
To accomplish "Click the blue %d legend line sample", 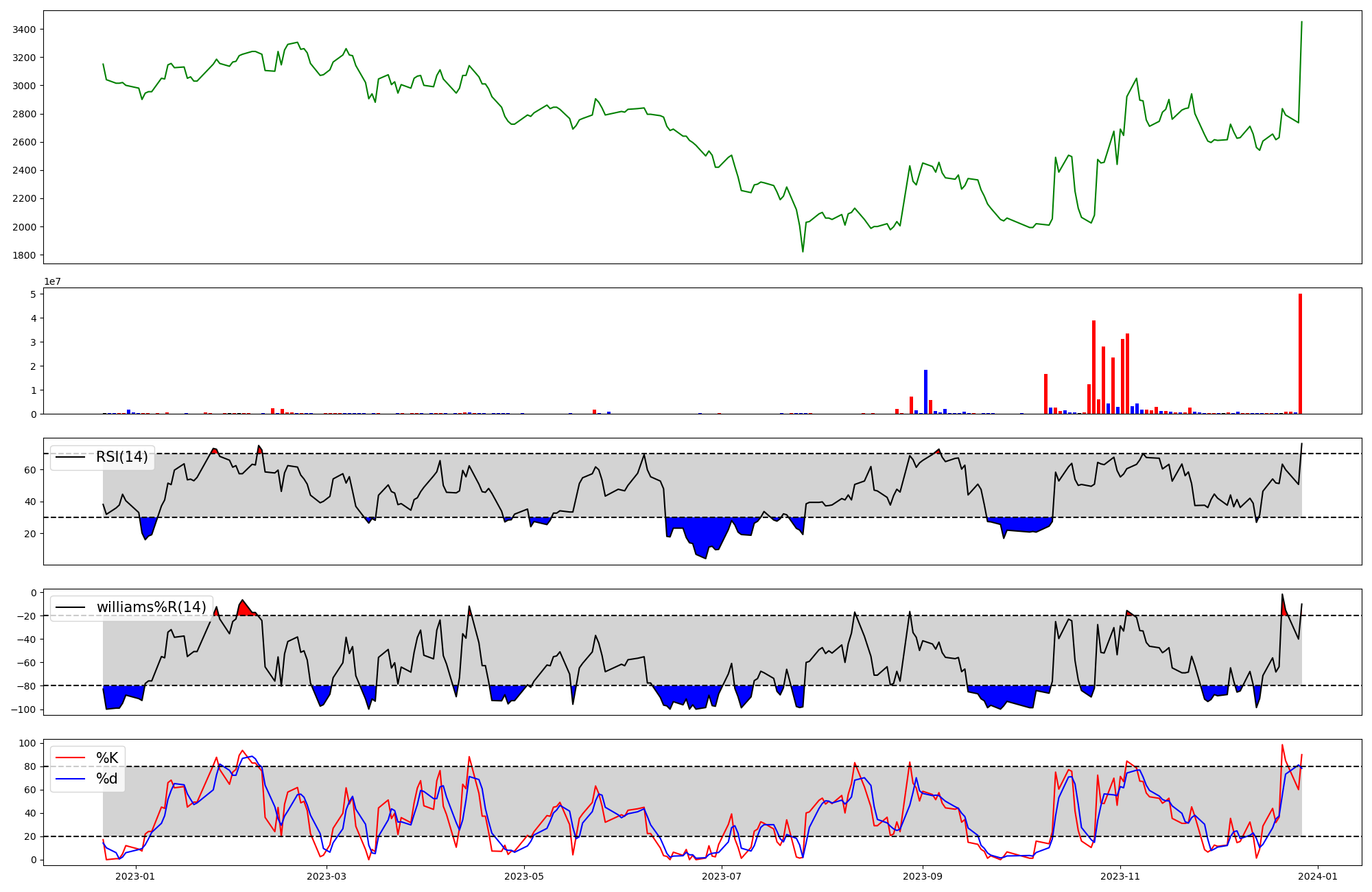I will pyautogui.click(x=71, y=779).
